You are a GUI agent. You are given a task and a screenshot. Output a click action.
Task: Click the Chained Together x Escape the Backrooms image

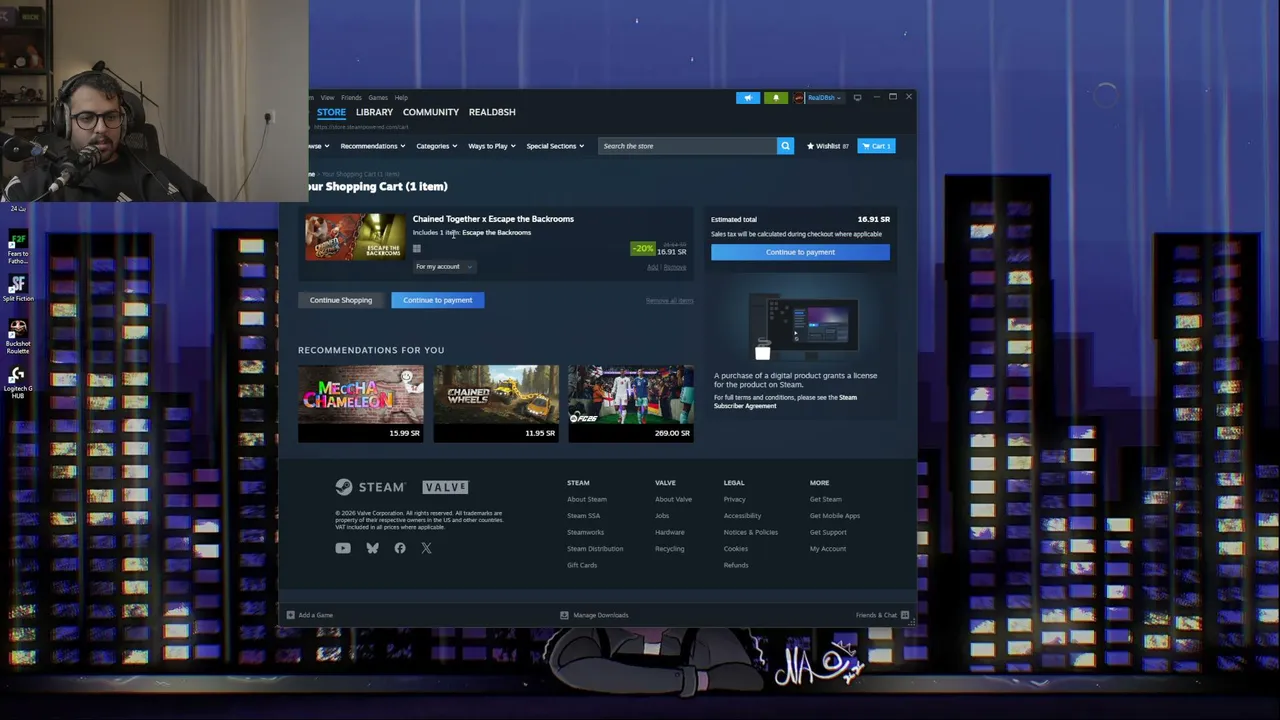[x=355, y=237]
